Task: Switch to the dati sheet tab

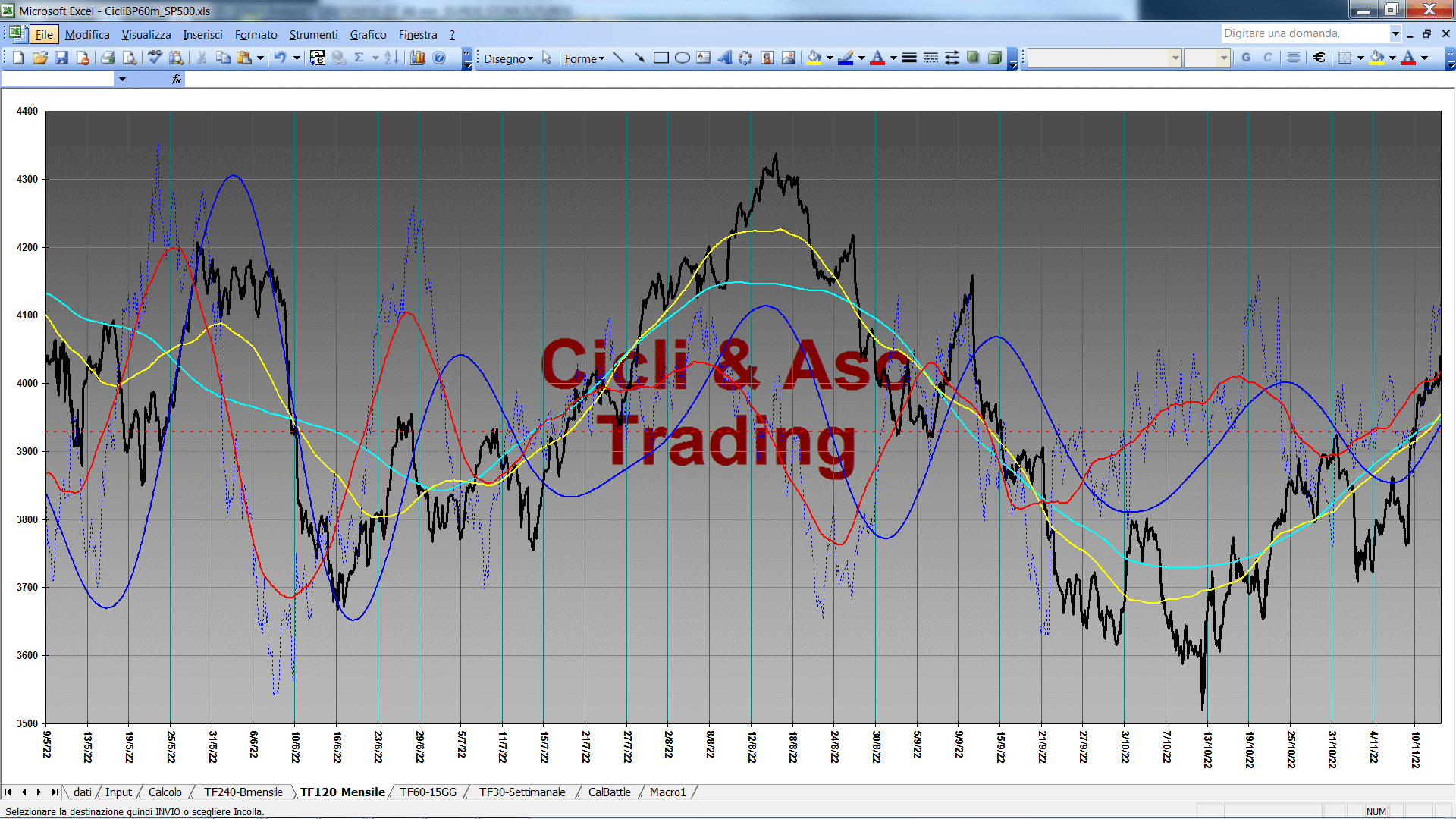Action: point(83,792)
